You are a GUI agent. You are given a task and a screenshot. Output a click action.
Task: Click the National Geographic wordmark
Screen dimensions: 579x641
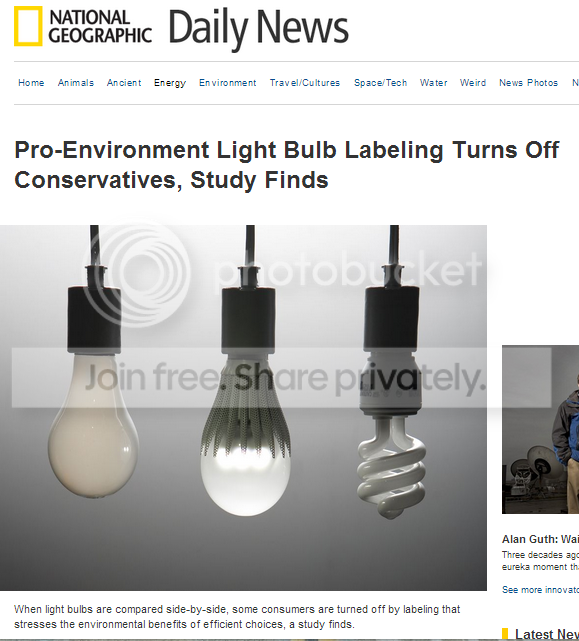(x=100, y=27)
